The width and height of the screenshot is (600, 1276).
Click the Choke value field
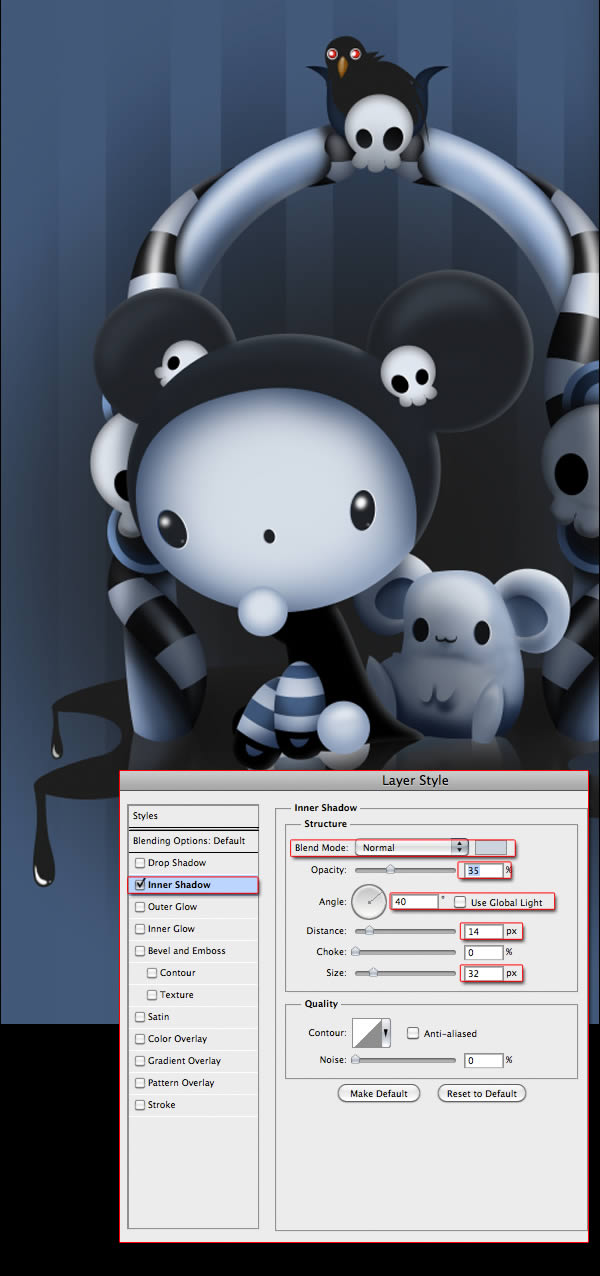pyautogui.click(x=482, y=952)
